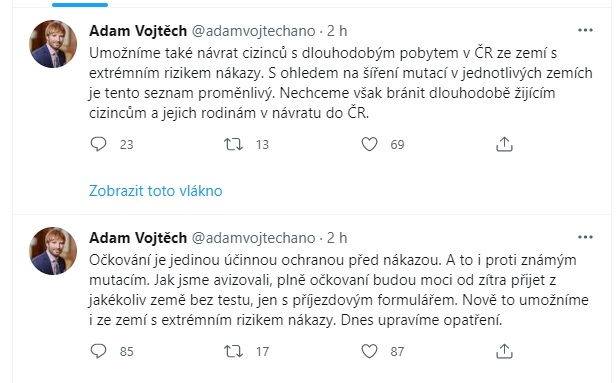Click the profile avatar of second tweet
The width and height of the screenshot is (616, 383).
[53, 251]
